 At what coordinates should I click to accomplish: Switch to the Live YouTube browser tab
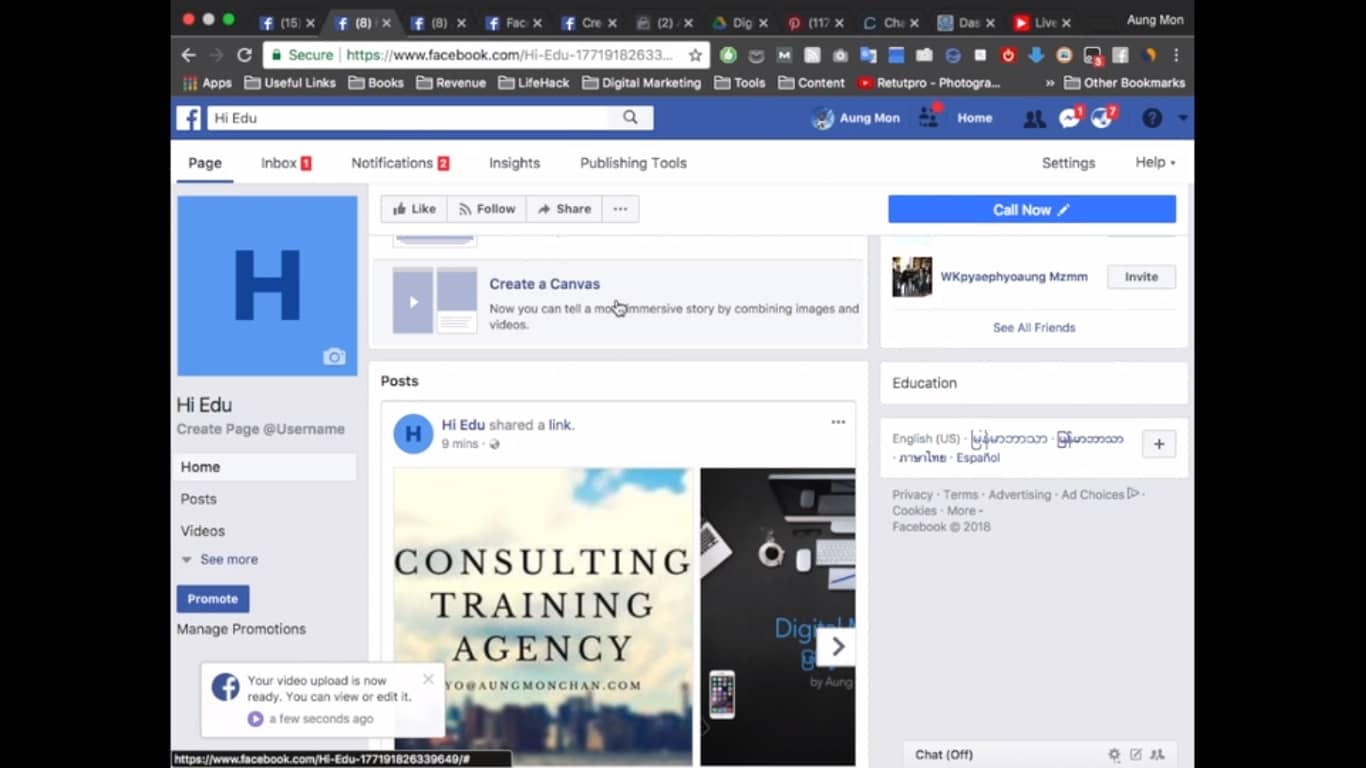click(1042, 22)
